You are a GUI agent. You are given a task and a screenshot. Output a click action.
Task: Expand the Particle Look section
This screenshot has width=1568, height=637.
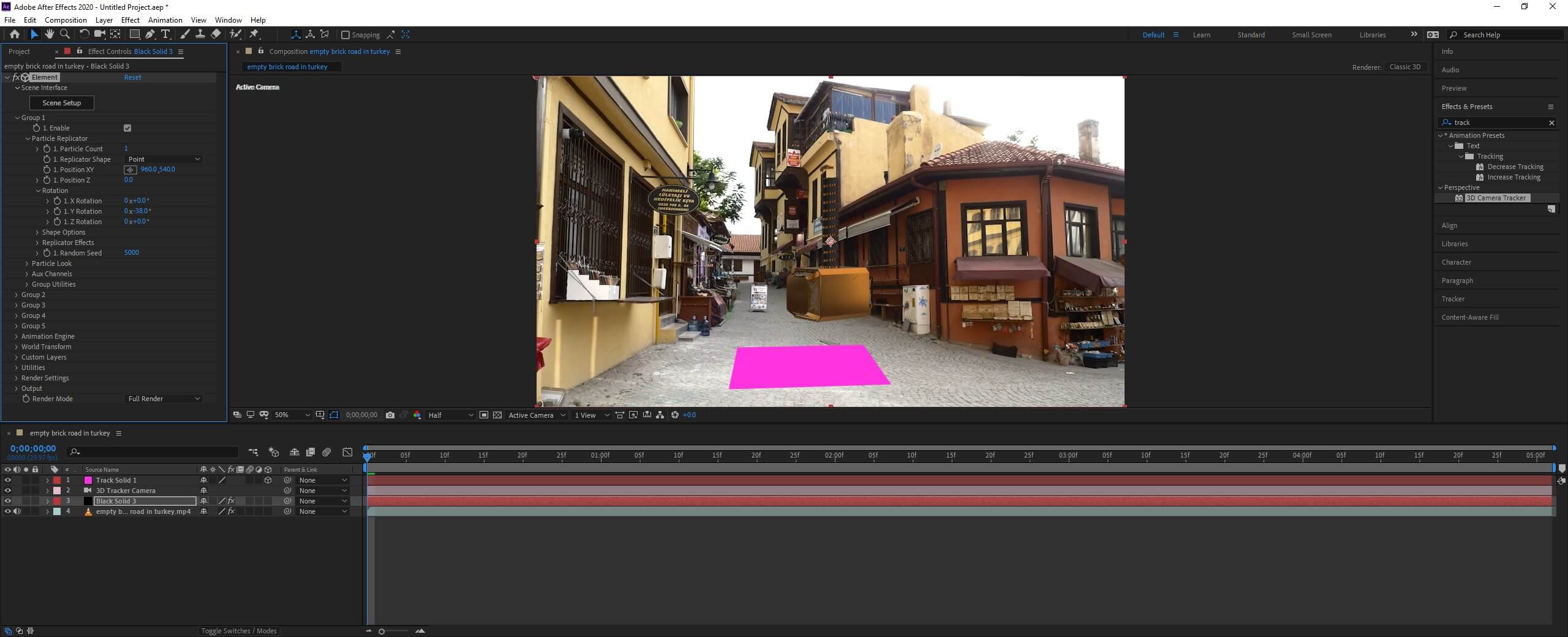pos(27,263)
